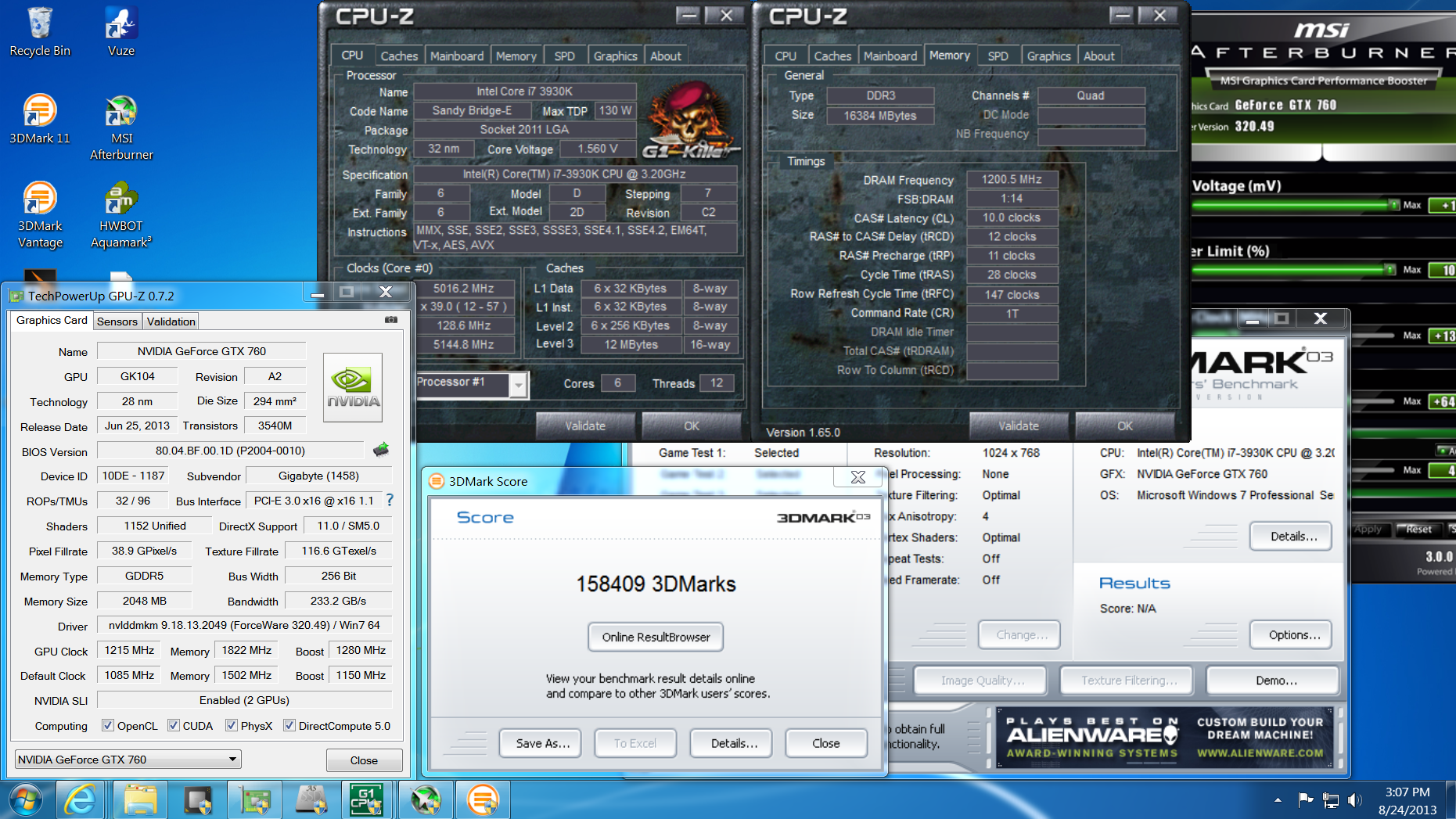Screen dimensions: 1456x819
Task: Launch 3DMark 11 desktop shortcut
Action: [x=40, y=119]
